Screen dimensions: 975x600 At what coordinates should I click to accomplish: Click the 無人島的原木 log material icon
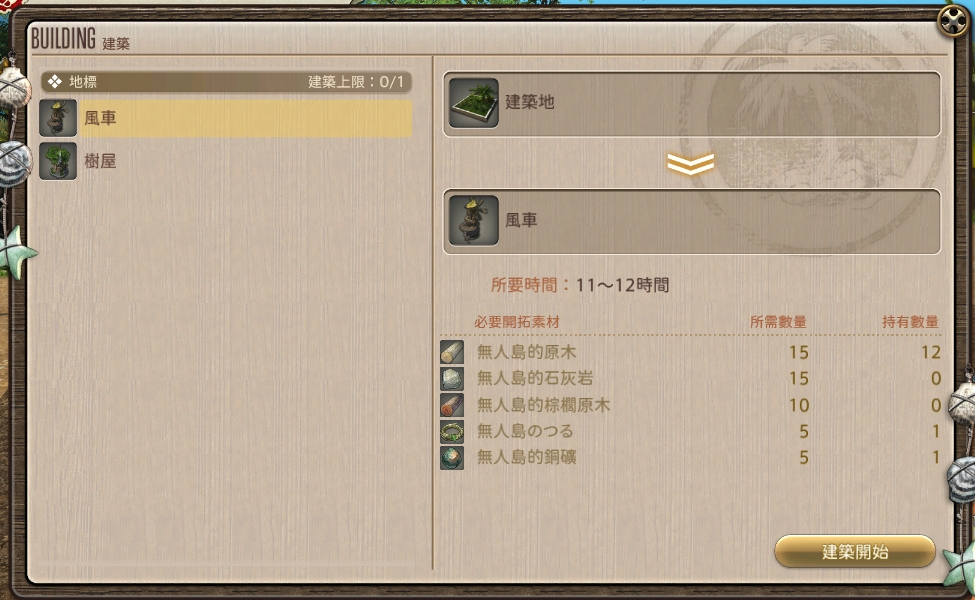pos(452,352)
